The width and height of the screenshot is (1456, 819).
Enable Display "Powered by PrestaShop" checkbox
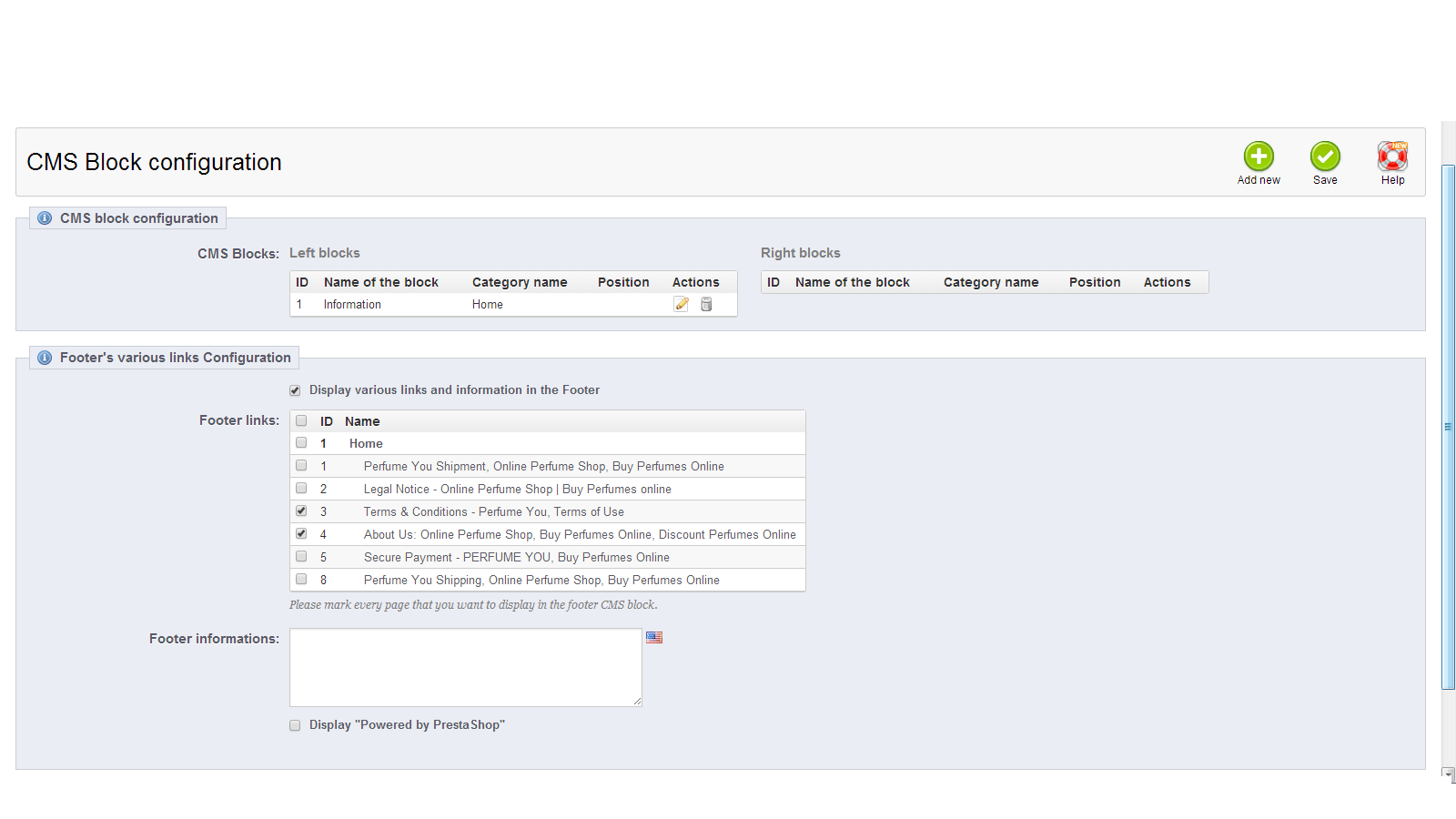pos(295,725)
